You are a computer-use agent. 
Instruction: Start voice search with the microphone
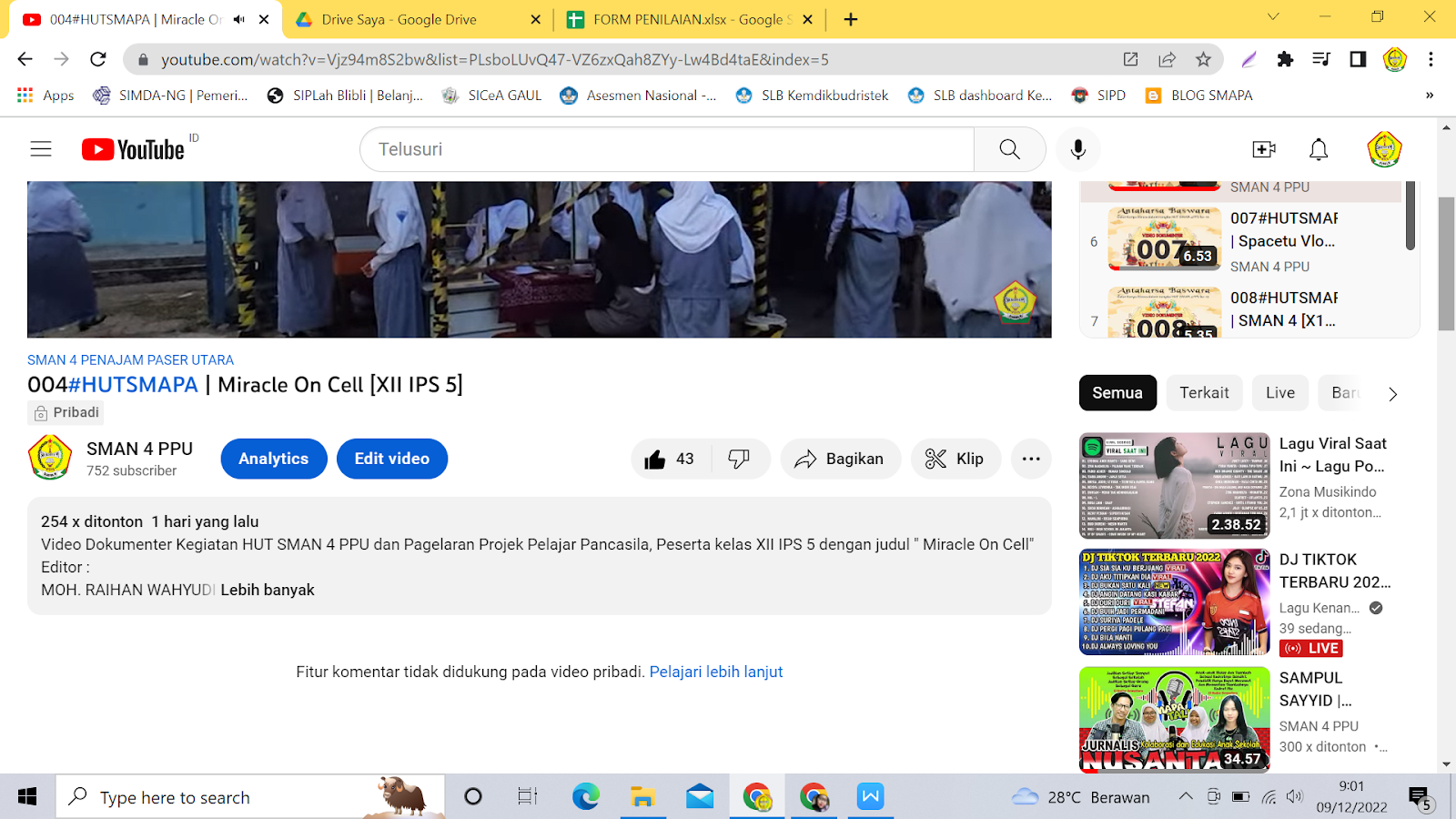[x=1078, y=149]
